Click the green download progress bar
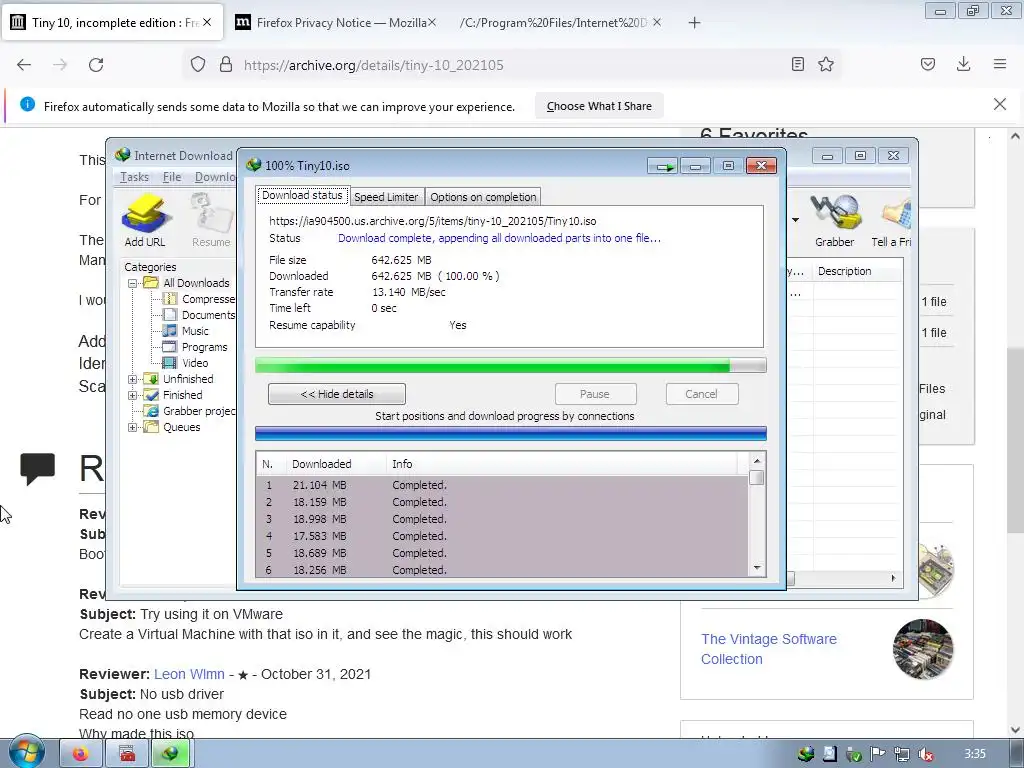The image size is (1024, 768). (x=510, y=366)
